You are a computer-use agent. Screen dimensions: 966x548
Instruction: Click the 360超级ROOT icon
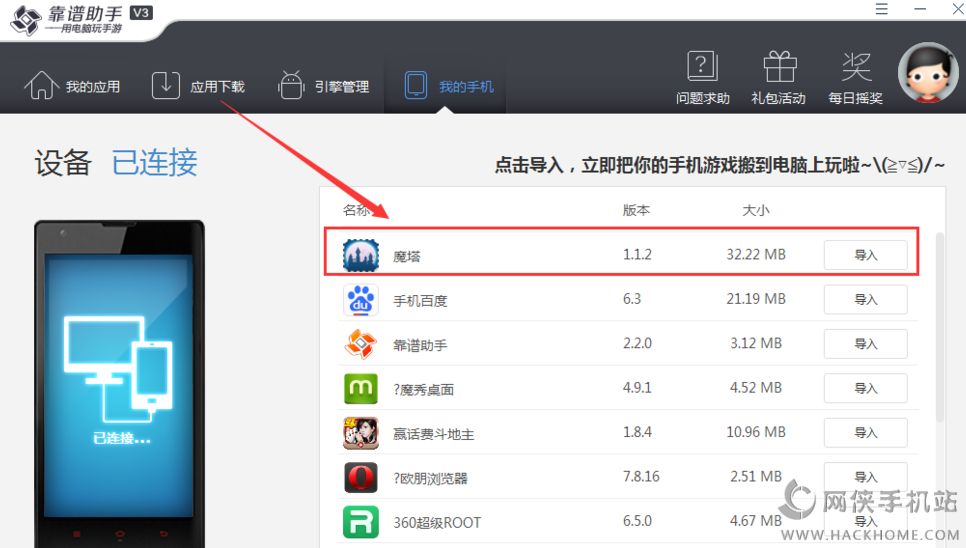pyautogui.click(x=360, y=522)
